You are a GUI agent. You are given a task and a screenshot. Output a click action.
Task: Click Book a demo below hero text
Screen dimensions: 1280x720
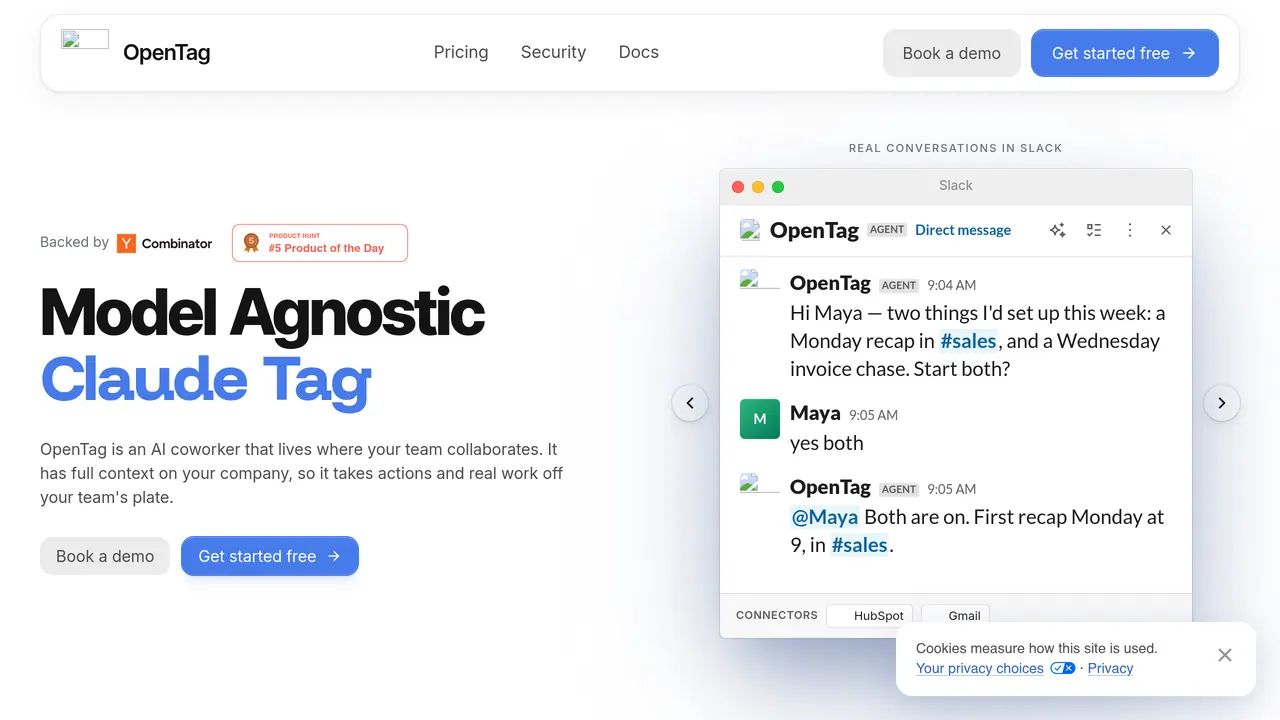(105, 556)
